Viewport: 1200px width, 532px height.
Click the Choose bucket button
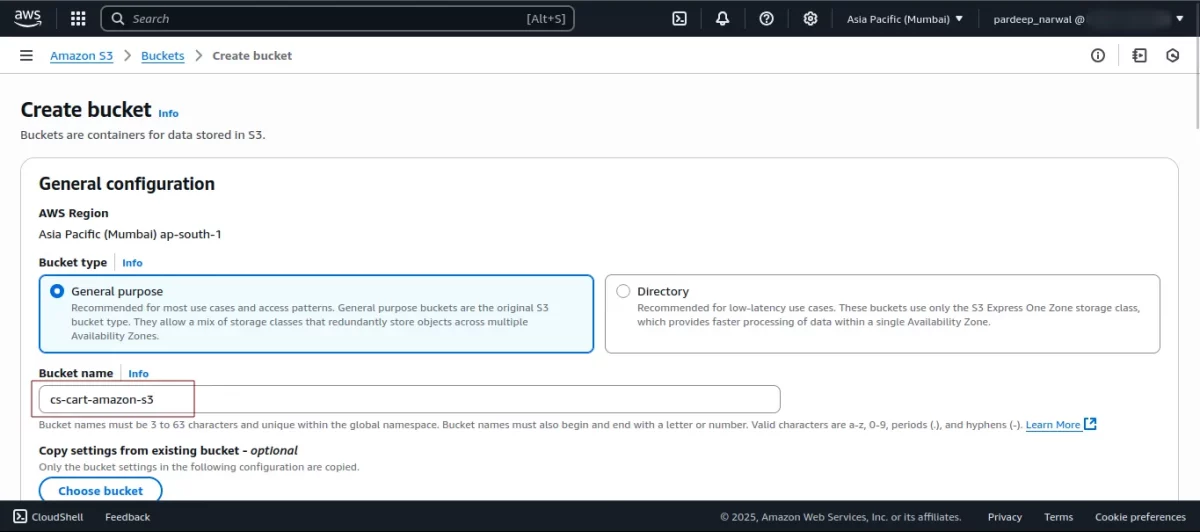coord(100,491)
